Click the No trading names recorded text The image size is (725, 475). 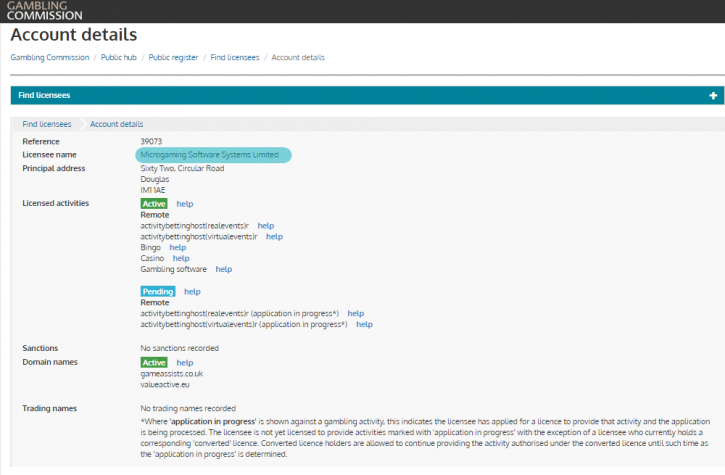[188, 408]
